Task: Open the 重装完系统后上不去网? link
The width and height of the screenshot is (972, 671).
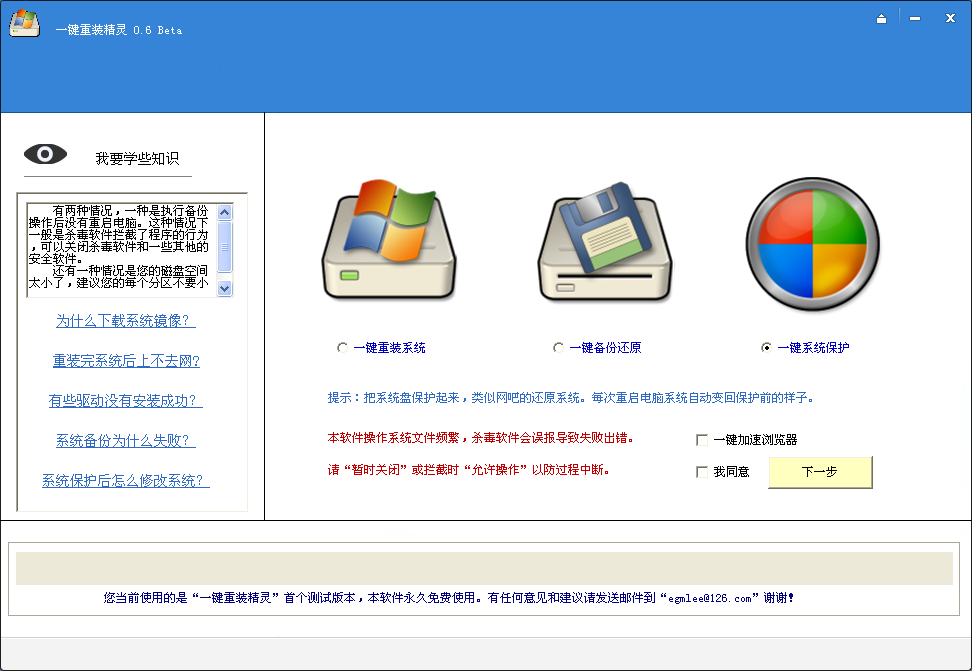Action: tap(126, 361)
